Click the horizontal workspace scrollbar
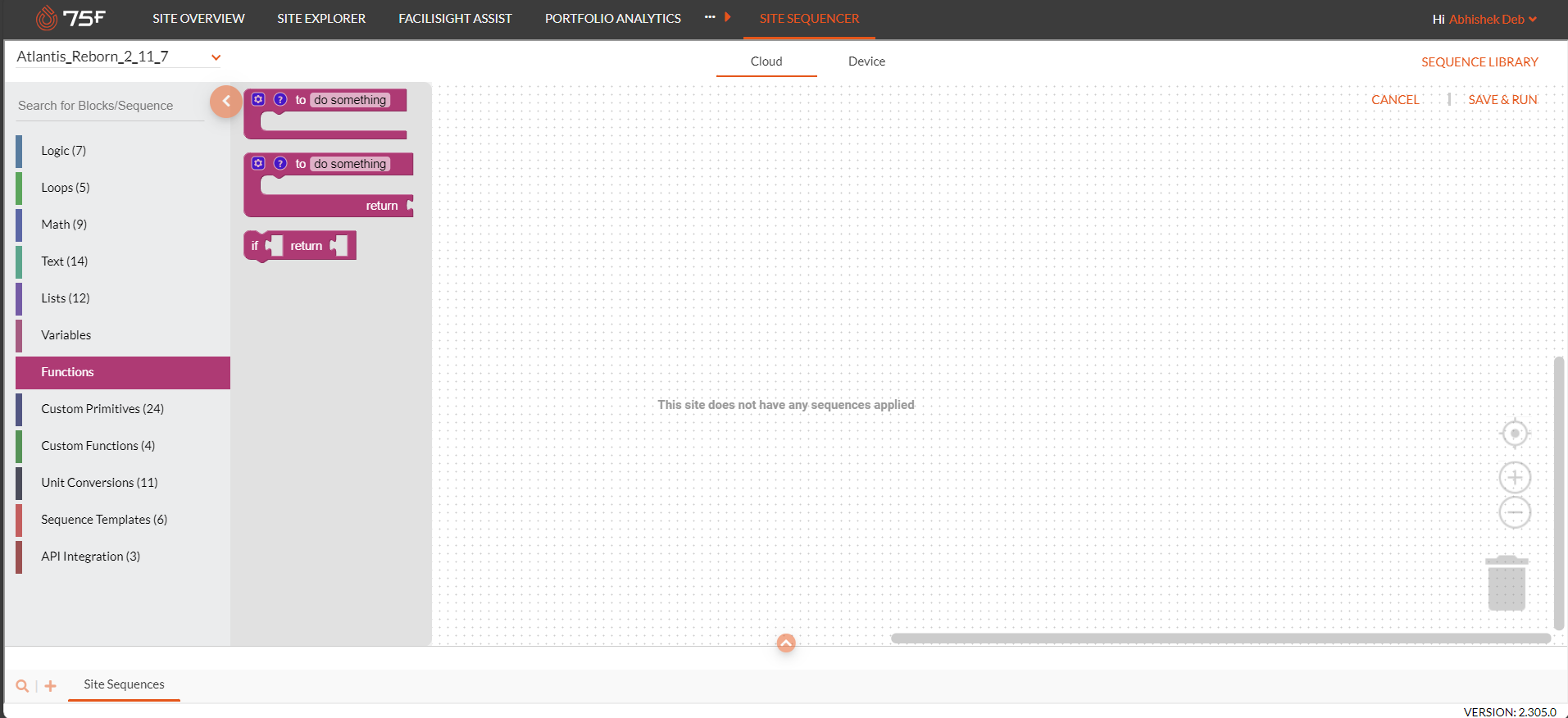This screenshot has height=718, width=1568. coord(1220,638)
